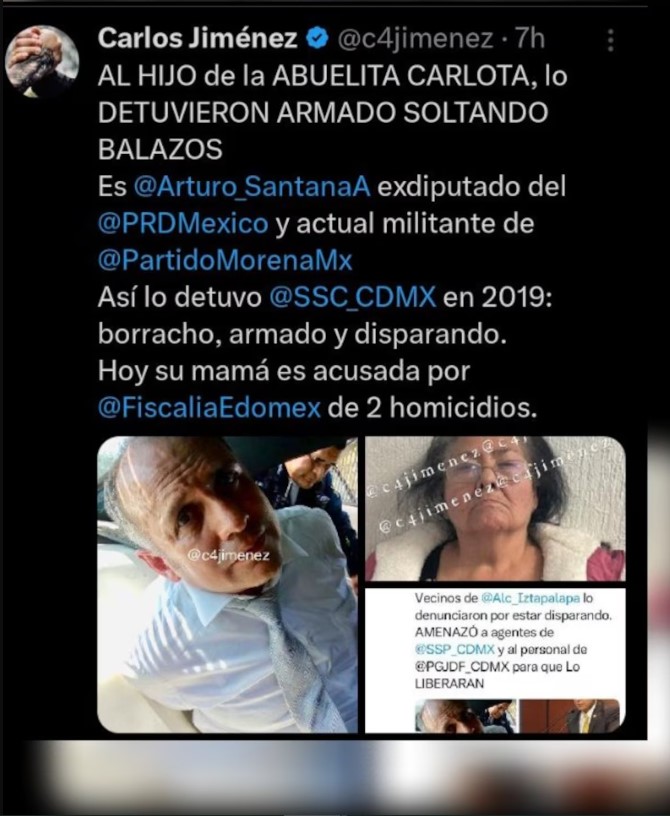This screenshot has height=816, width=670.
Task: Open the @PRDMexico mention
Action: coord(183,224)
